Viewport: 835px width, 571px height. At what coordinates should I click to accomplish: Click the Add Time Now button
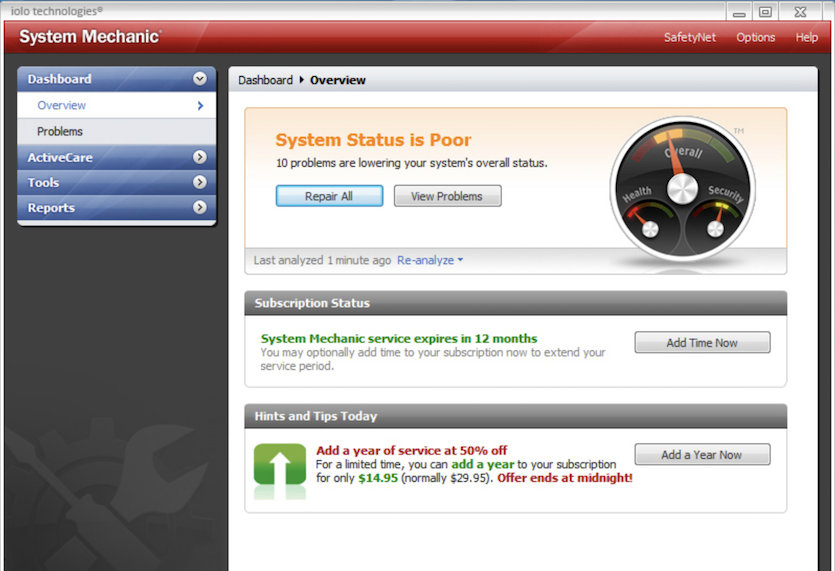pyautogui.click(x=702, y=342)
